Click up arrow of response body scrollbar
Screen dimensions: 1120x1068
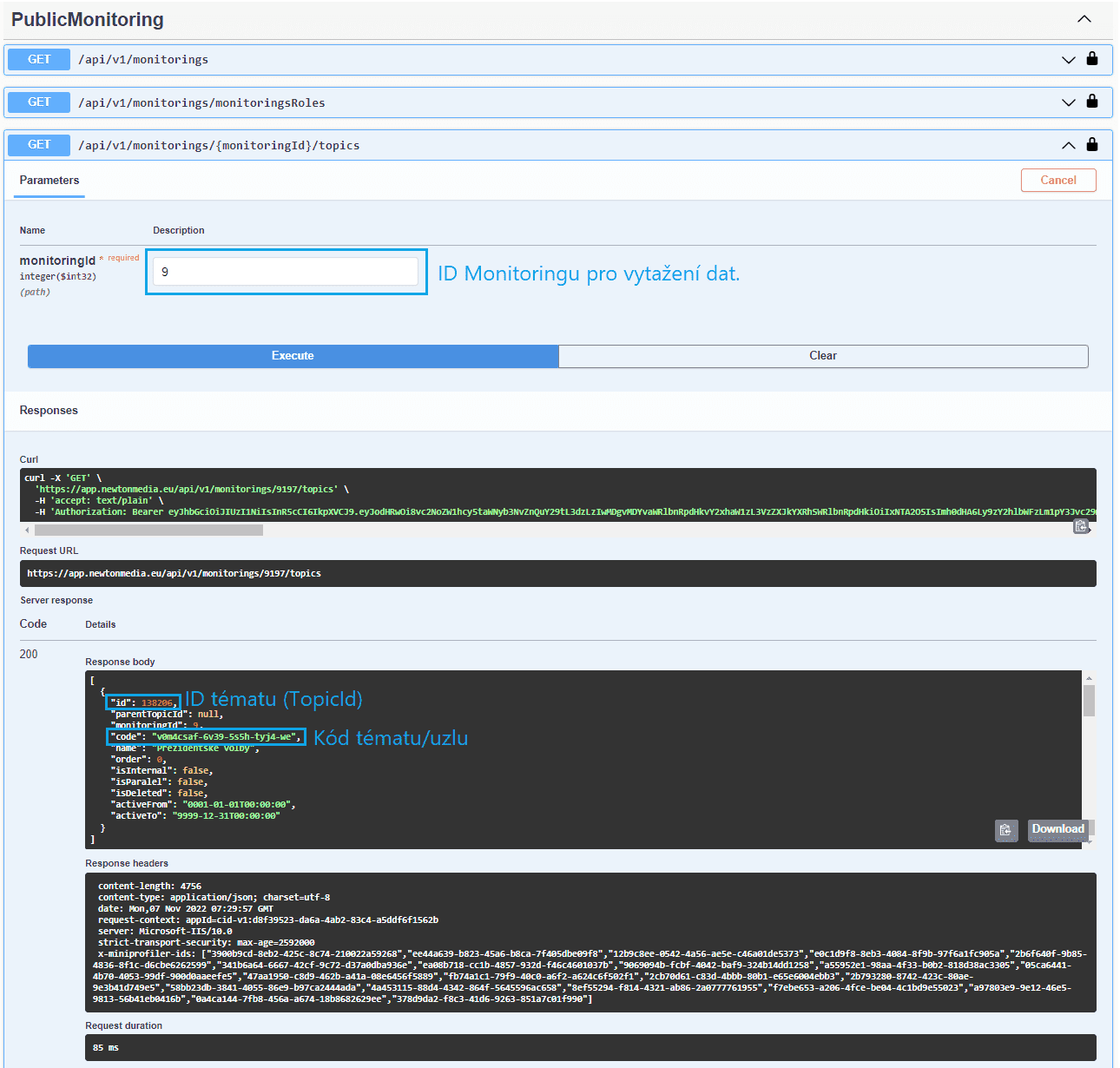(1089, 678)
